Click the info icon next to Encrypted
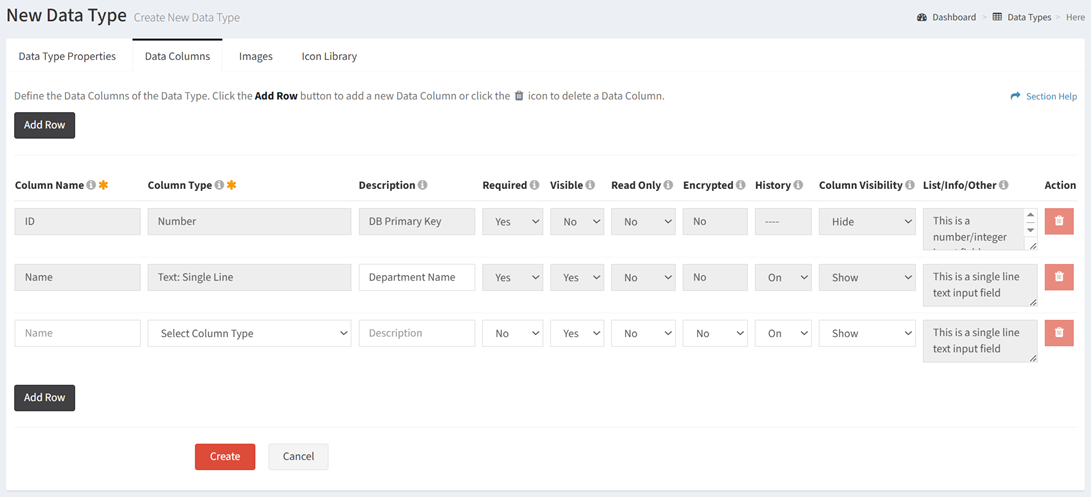1091x497 pixels. pyautogui.click(x=740, y=185)
